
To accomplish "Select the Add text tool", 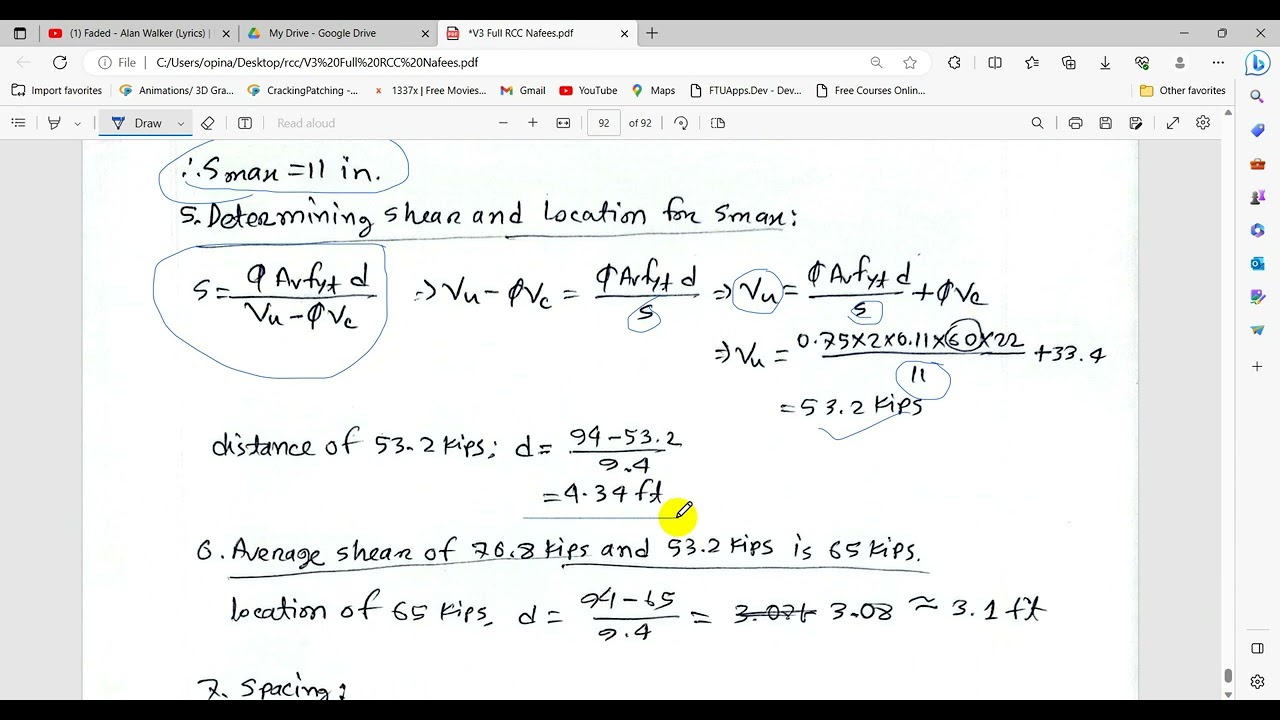I will [245, 123].
